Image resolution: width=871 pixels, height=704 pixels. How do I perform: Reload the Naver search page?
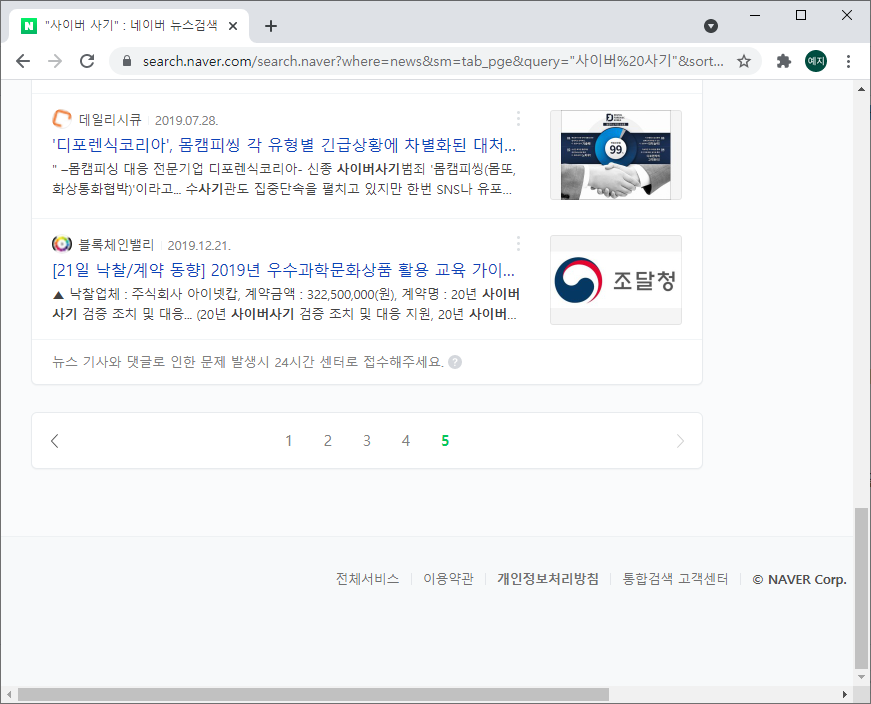click(87, 61)
